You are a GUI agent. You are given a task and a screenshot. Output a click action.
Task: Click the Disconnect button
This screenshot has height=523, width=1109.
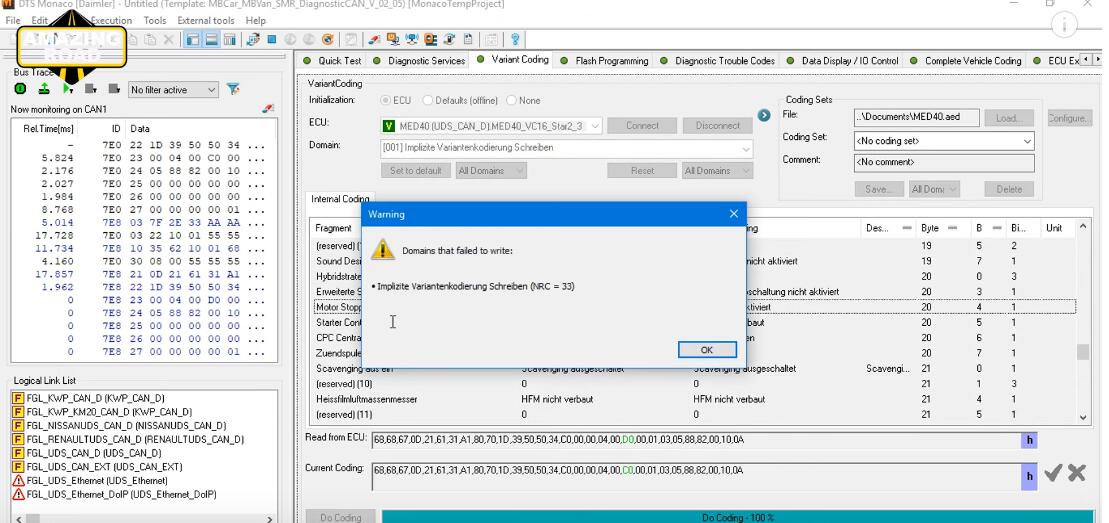click(x=717, y=126)
